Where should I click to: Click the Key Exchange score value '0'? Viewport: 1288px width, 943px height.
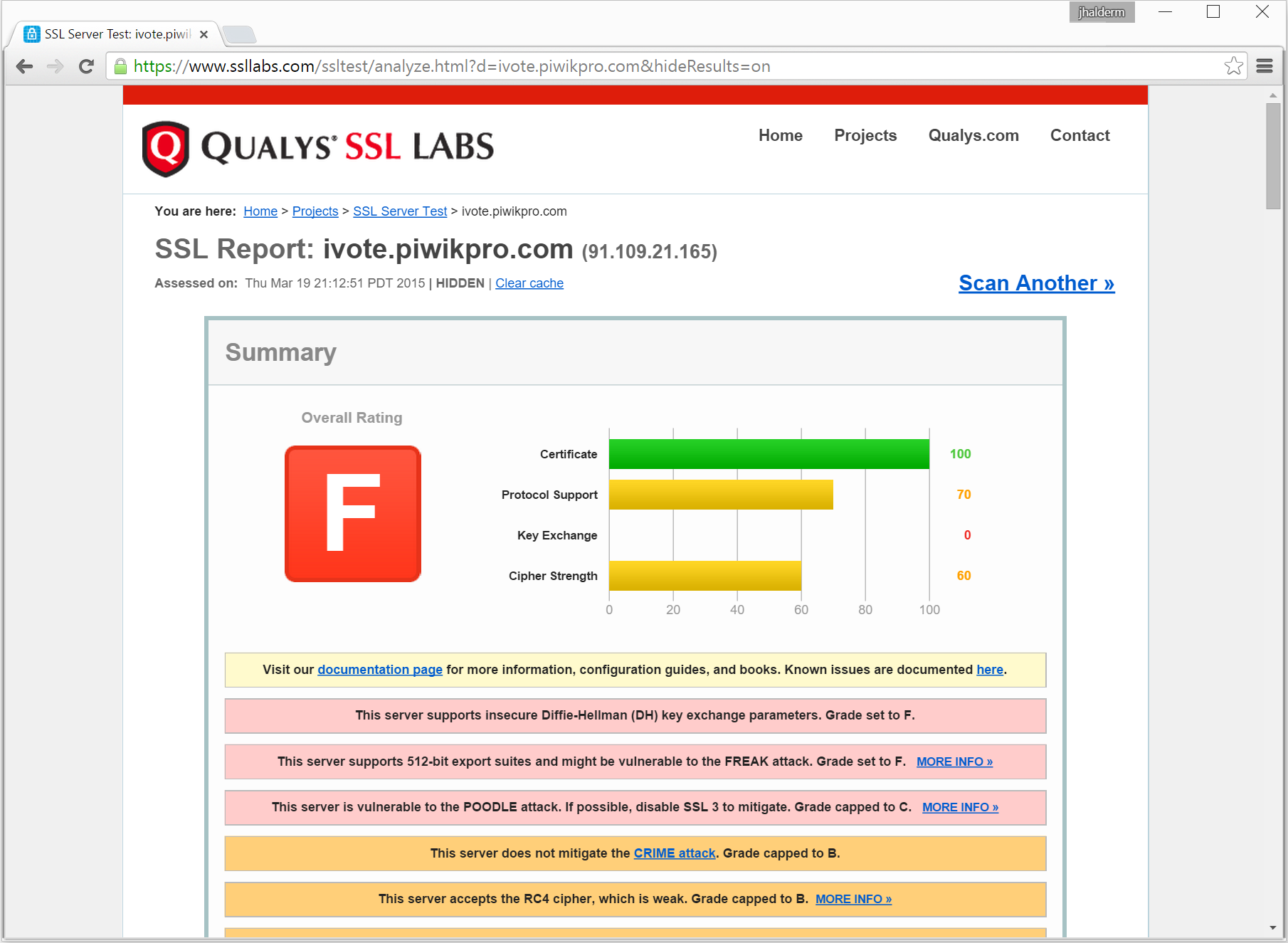[967, 535]
